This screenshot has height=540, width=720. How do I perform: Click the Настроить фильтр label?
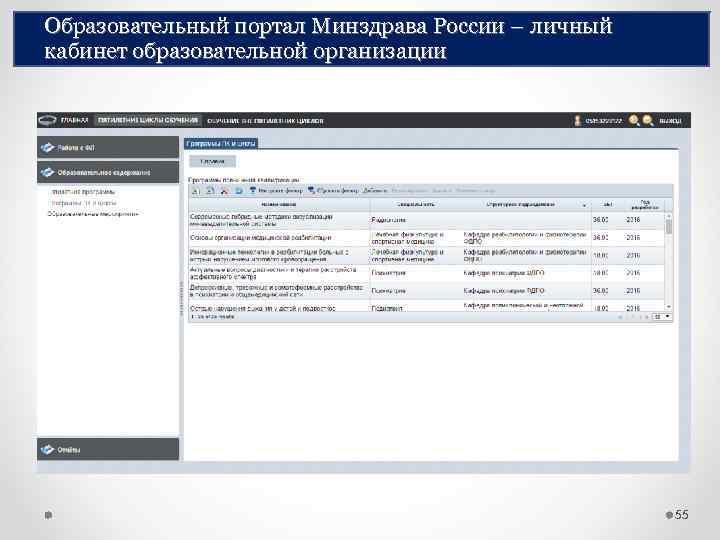[280, 191]
